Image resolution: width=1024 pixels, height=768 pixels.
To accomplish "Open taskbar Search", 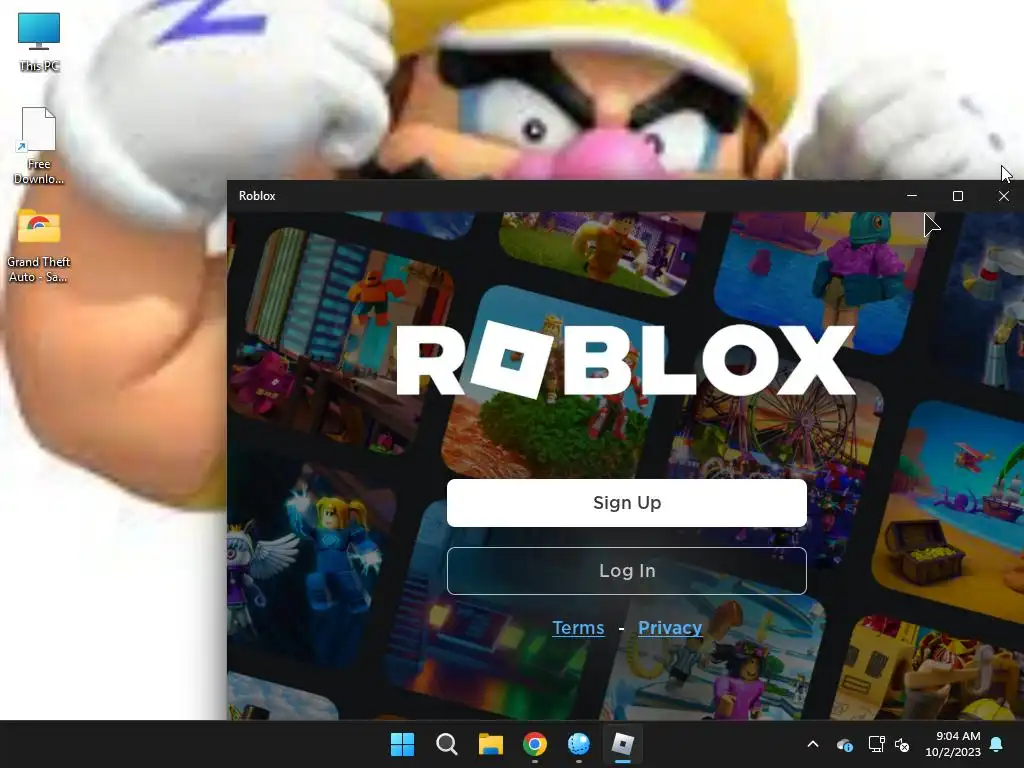I will click(x=447, y=744).
